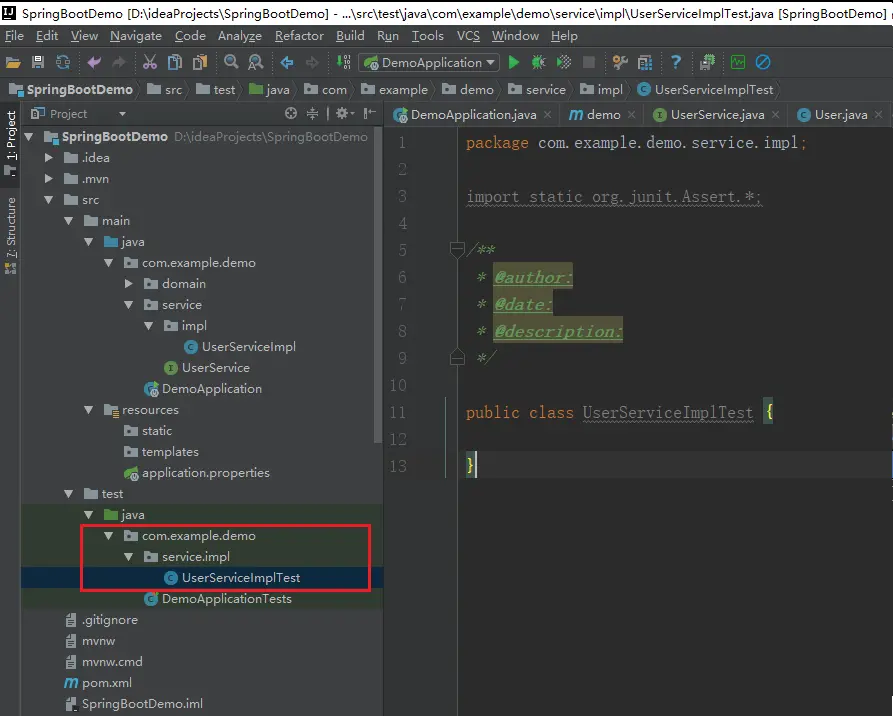The width and height of the screenshot is (893, 716).
Task: Open the Structure tool window tab
Action: tap(10, 236)
